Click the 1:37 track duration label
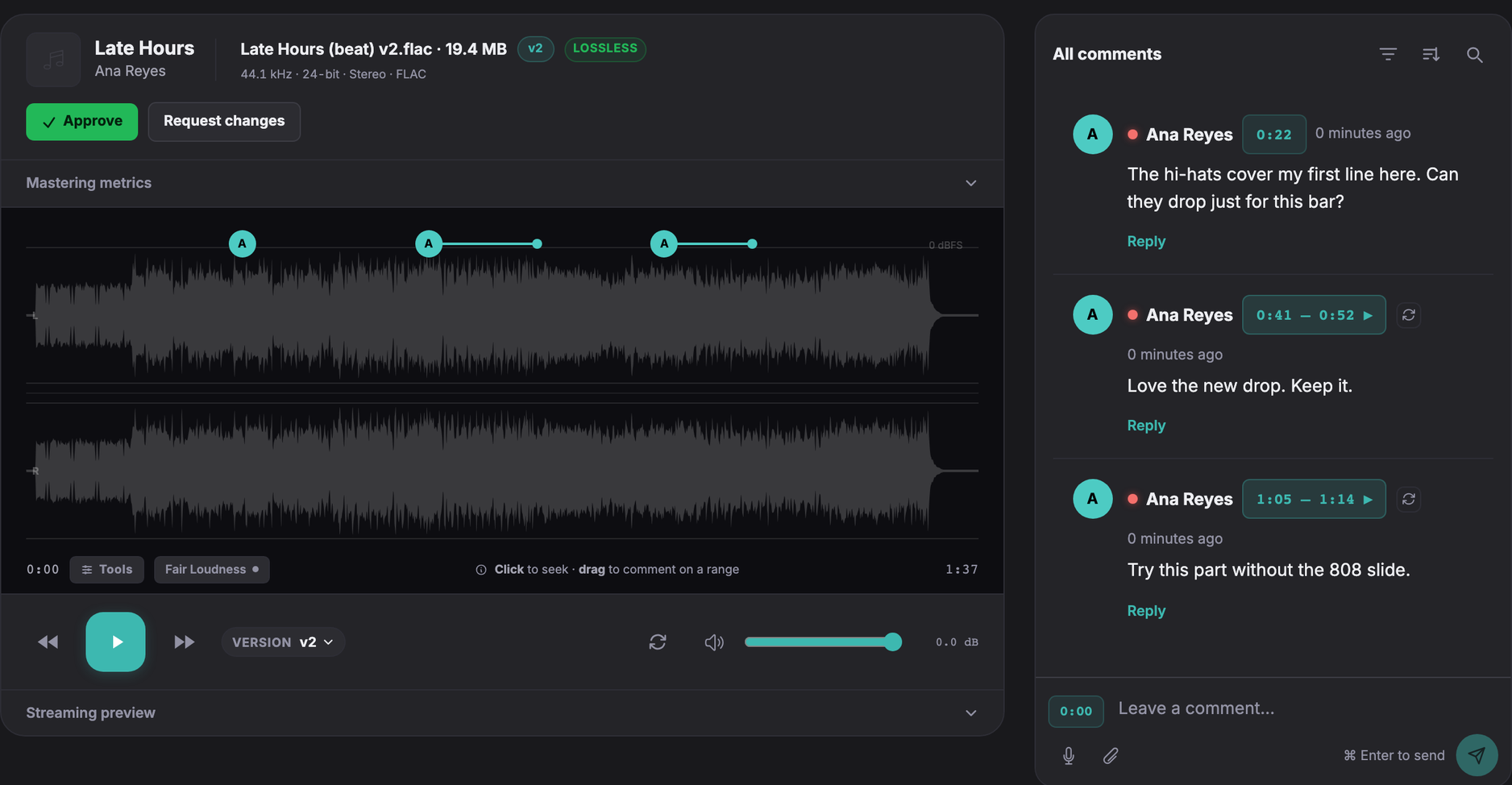 pos(962,569)
